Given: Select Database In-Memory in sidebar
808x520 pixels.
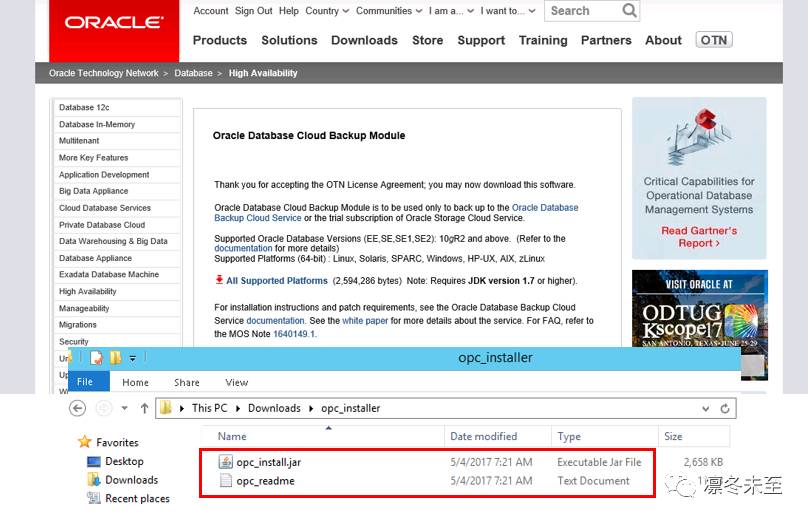Looking at the screenshot, I should coord(117,124).
